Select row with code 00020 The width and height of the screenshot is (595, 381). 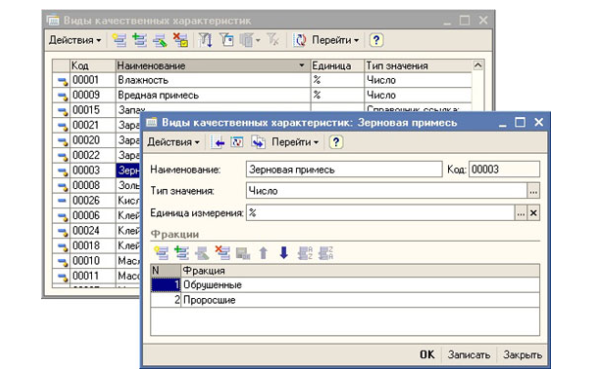(97, 140)
